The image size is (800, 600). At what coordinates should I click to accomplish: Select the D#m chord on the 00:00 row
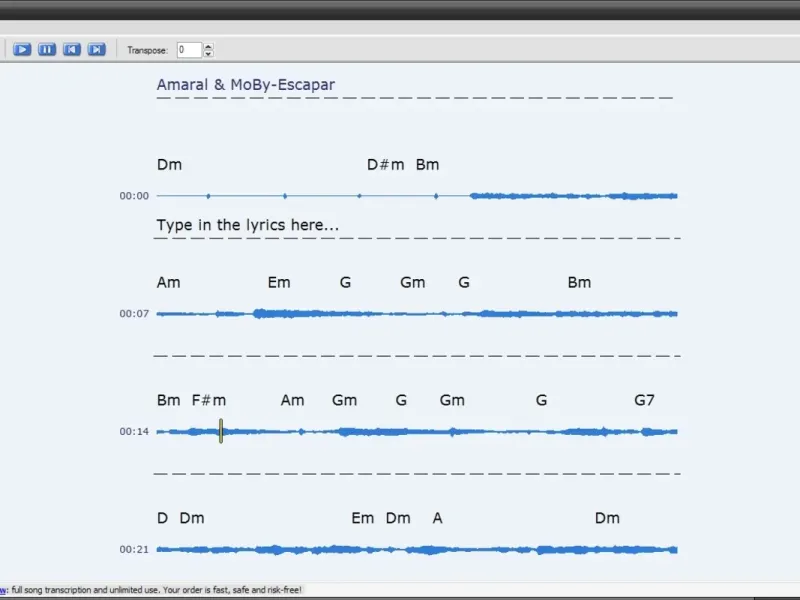click(x=386, y=164)
